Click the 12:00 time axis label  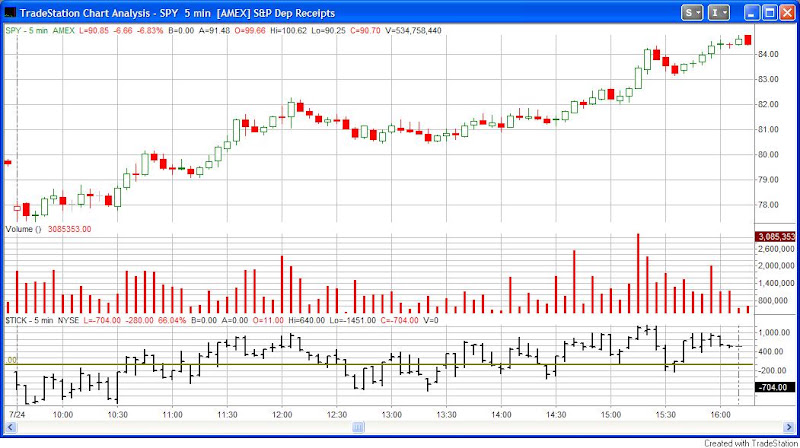[x=282, y=415]
